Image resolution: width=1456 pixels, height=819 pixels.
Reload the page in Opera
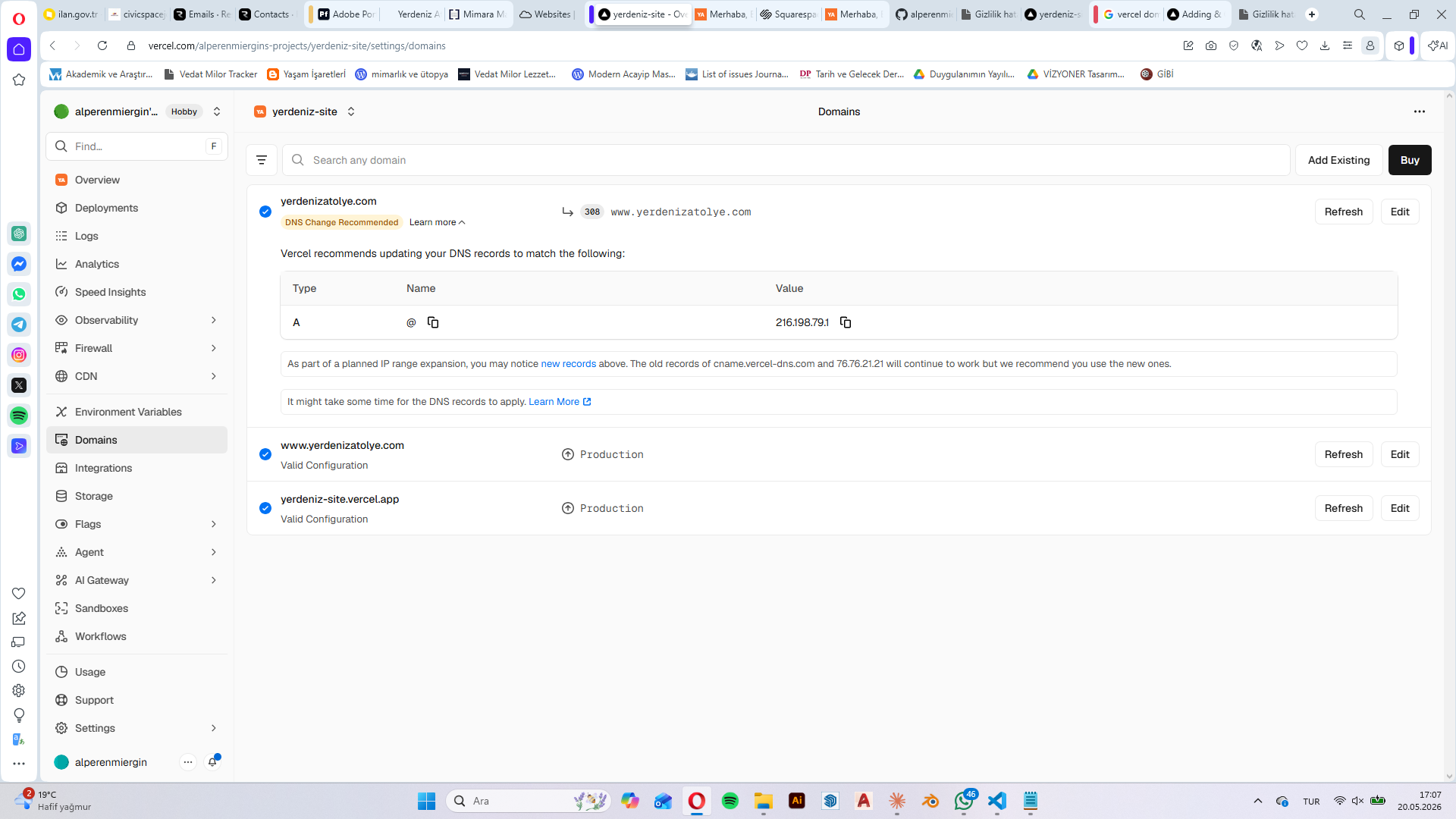(102, 45)
